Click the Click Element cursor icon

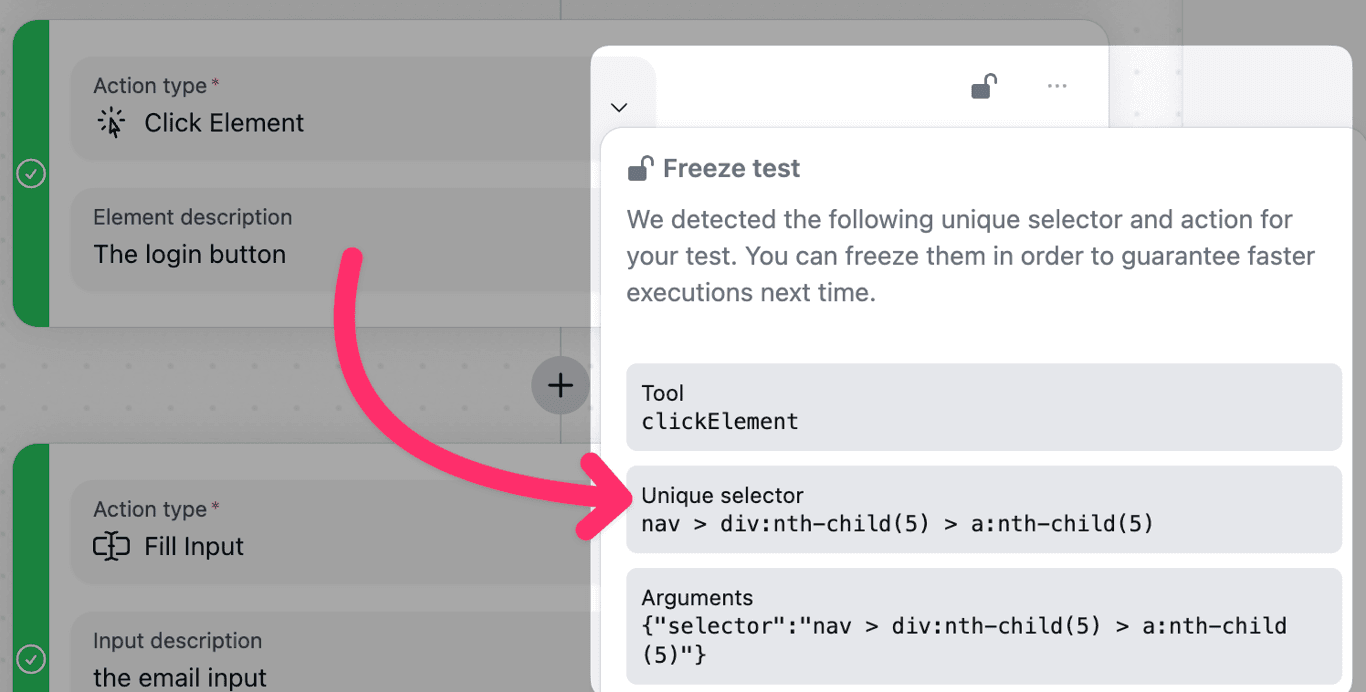click(111, 123)
